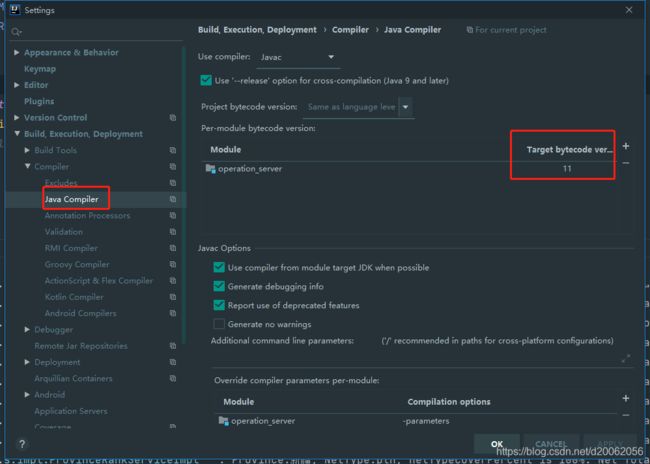
Task: Click the project-level icon next to Version Control
Action: tap(173, 118)
